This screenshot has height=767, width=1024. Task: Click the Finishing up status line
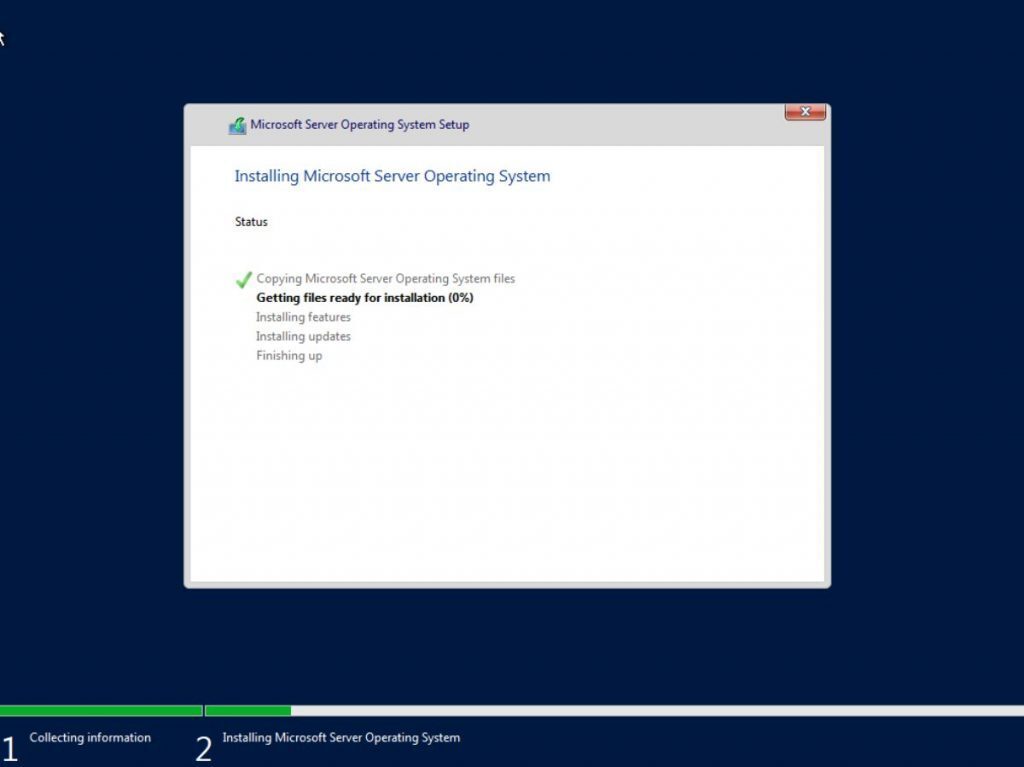click(x=289, y=356)
